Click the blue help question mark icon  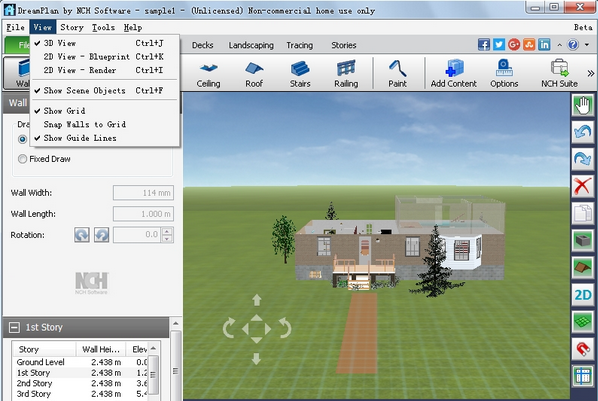tap(573, 45)
